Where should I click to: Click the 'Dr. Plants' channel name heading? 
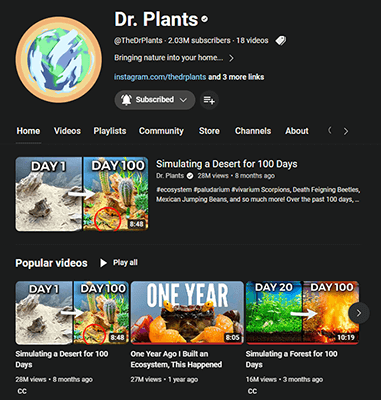point(156,19)
